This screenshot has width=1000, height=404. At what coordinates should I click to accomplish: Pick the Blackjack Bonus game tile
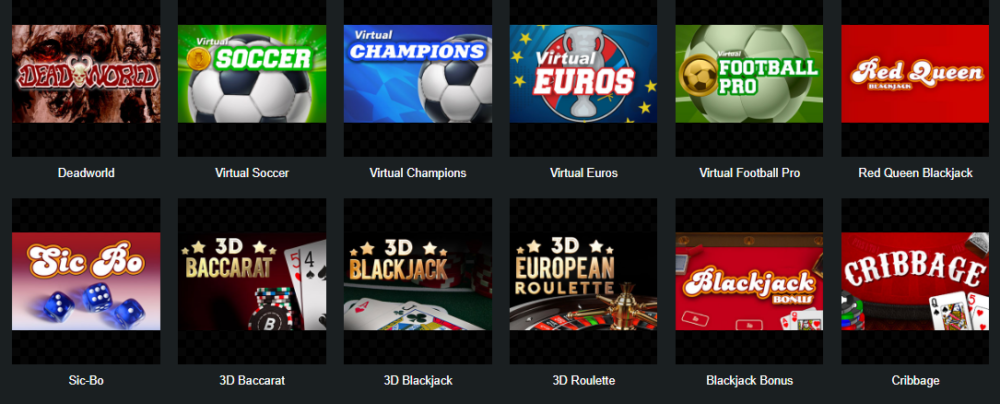[x=749, y=281]
